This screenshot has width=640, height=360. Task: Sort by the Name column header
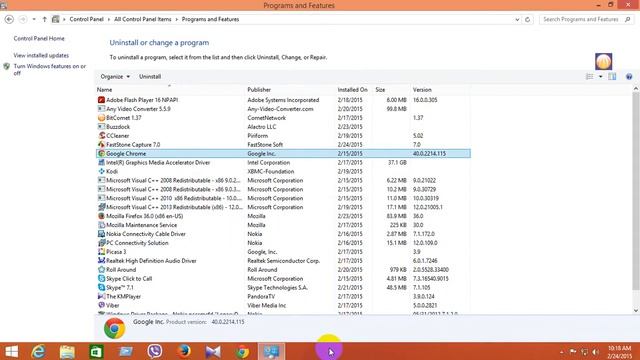[169, 89]
